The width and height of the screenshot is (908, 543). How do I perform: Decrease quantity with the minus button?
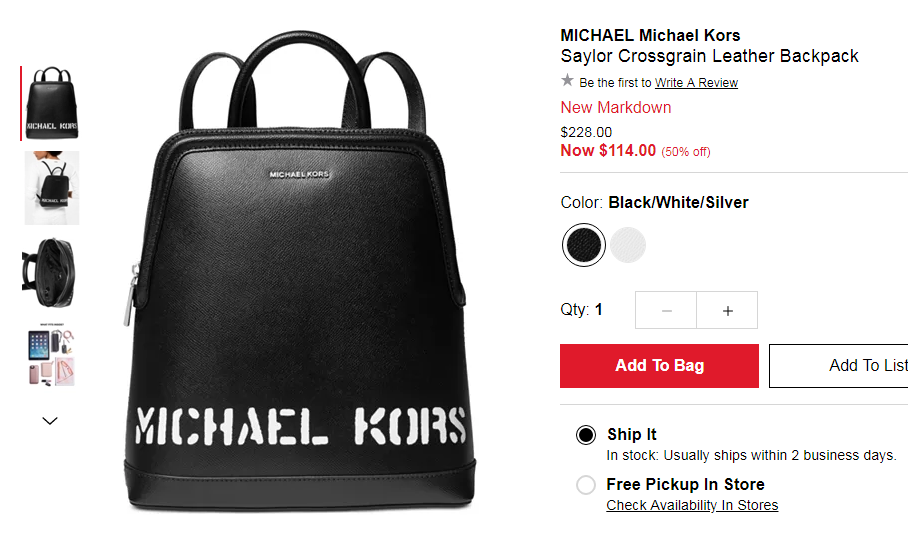666,310
